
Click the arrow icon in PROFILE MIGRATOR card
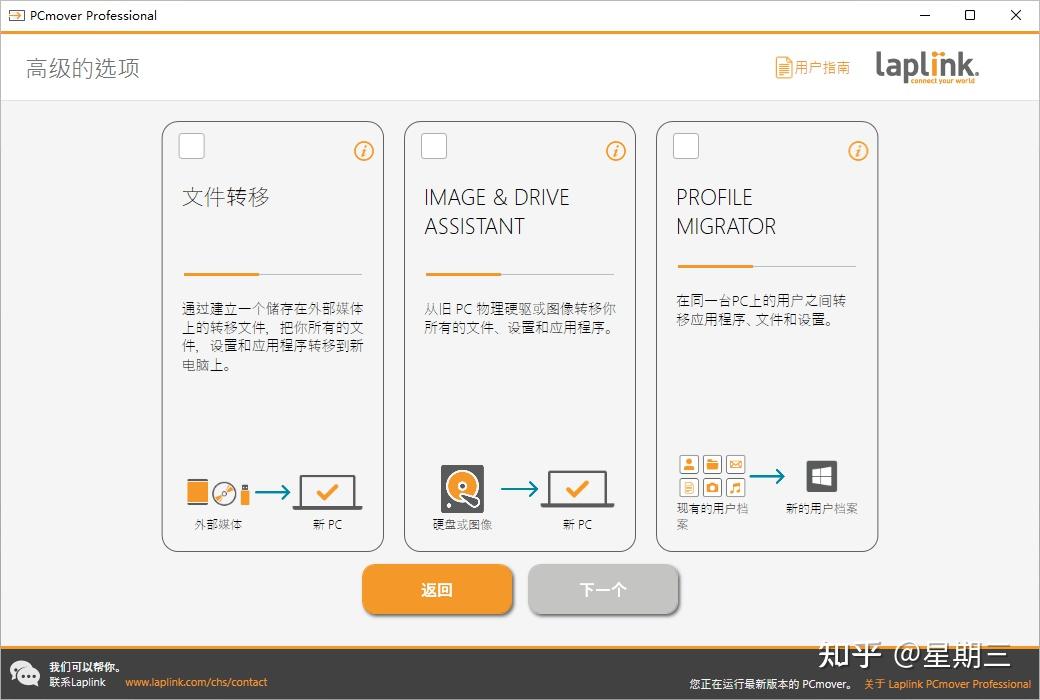[767, 476]
